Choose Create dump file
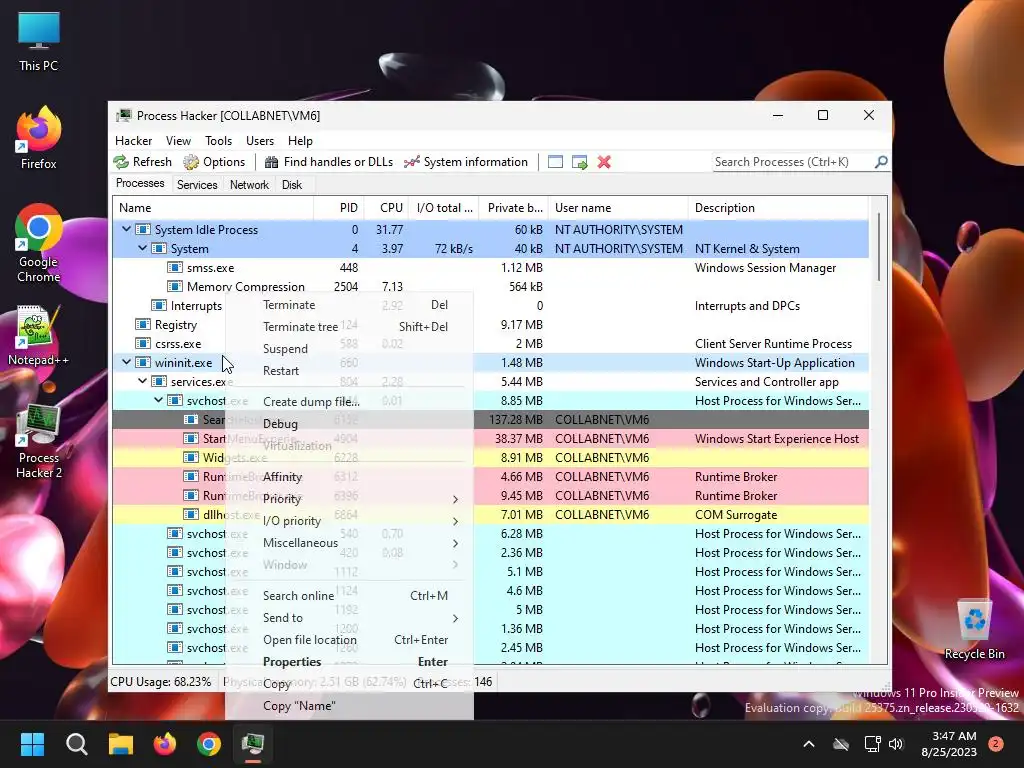The width and height of the screenshot is (1024, 768). (x=349, y=402)
